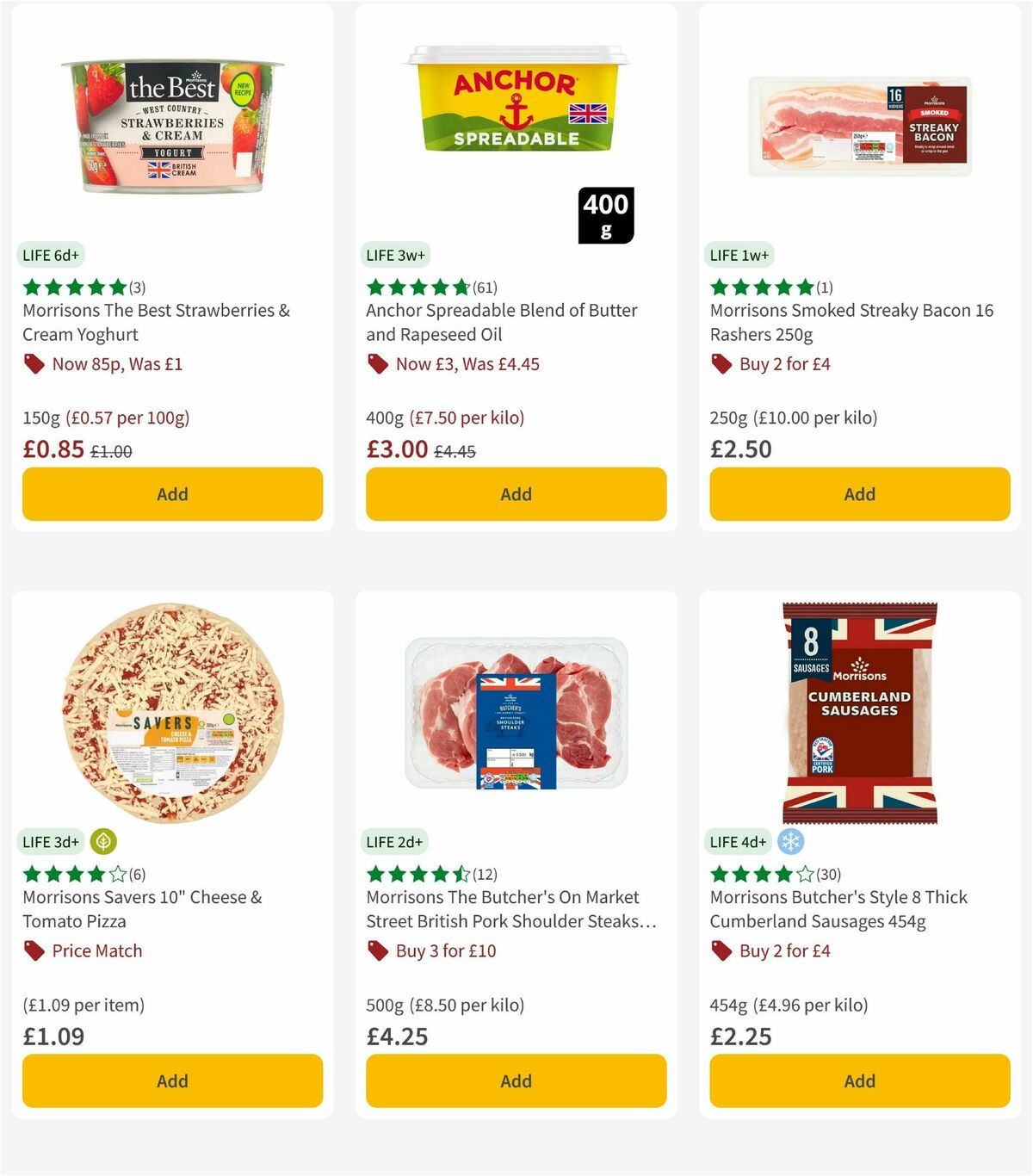Click the star rating on the streaky bacon

(761, 287)
